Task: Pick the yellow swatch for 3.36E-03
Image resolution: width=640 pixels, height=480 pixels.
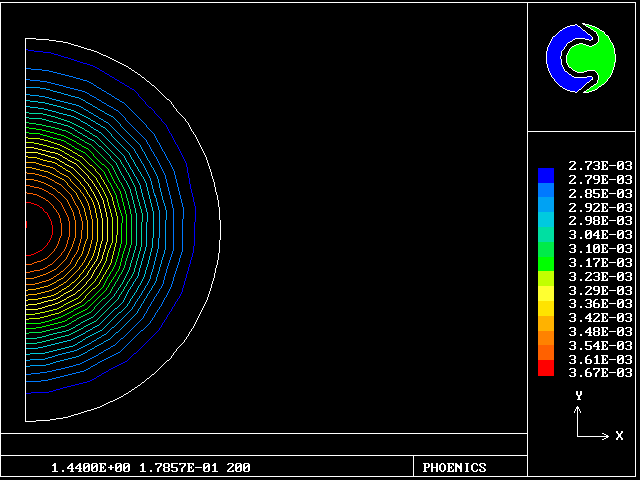Action: click(x=545, y=304)
